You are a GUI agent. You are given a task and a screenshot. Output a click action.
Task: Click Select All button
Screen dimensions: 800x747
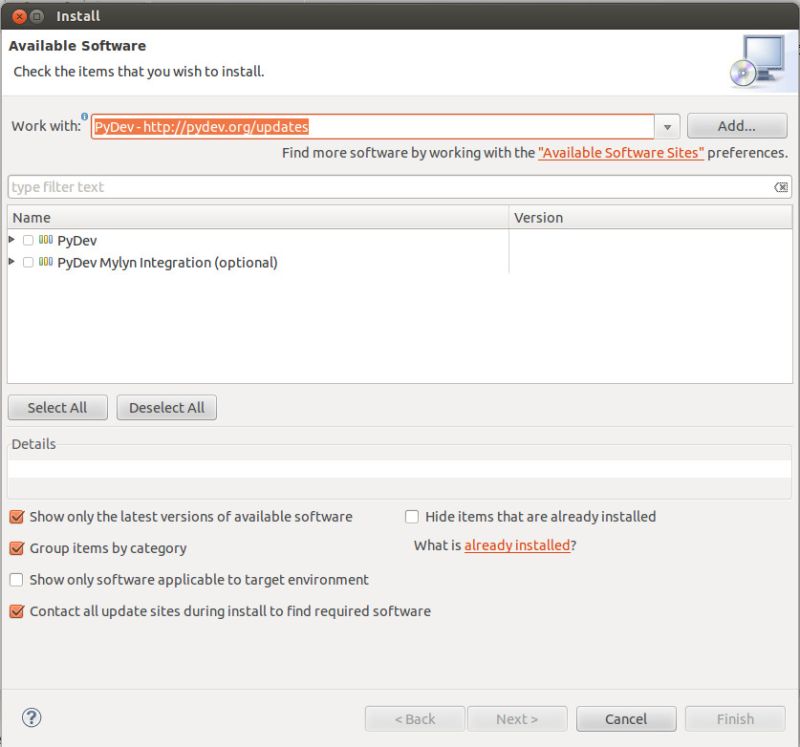[58, 408]
